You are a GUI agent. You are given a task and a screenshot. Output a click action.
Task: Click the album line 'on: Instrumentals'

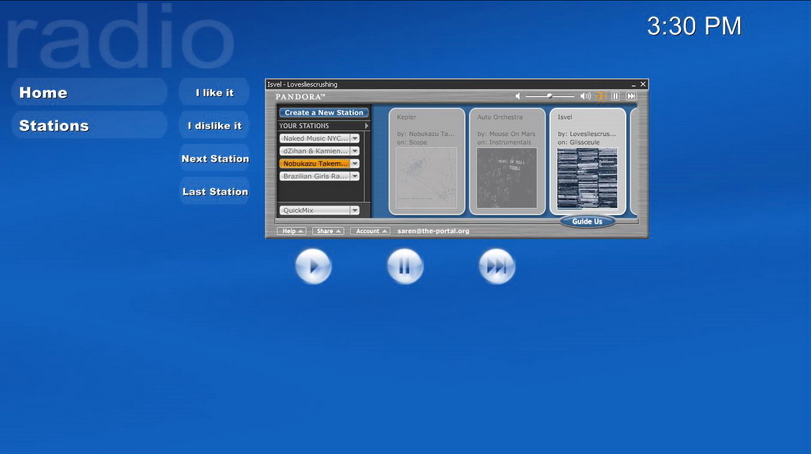coord(504,142)
